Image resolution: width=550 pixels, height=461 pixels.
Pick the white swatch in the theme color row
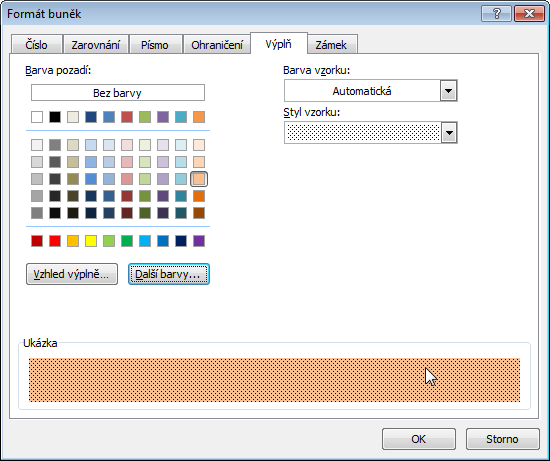pos(37,117)
